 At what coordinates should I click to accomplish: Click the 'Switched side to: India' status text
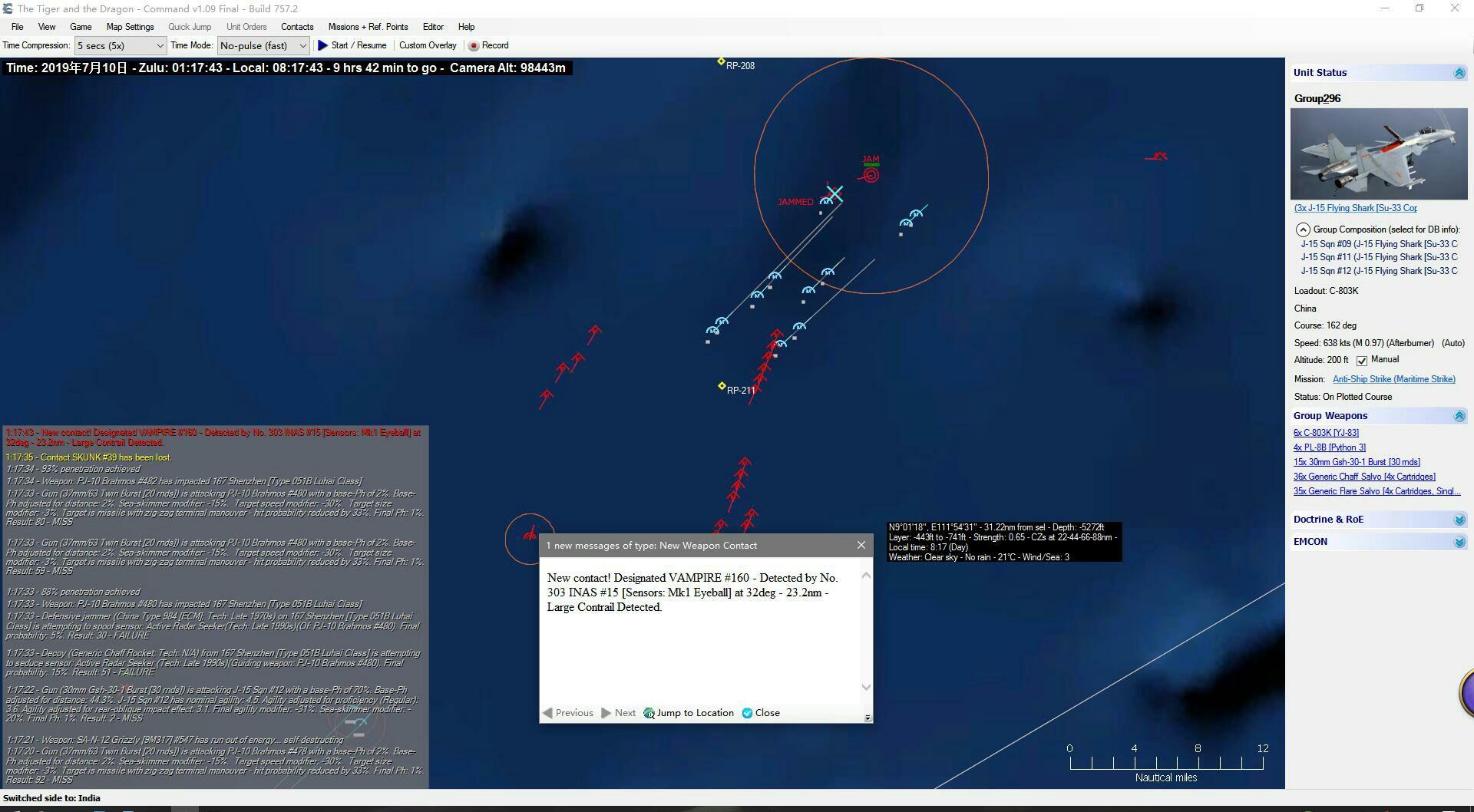pyautogui.click(x=51, y=798)
